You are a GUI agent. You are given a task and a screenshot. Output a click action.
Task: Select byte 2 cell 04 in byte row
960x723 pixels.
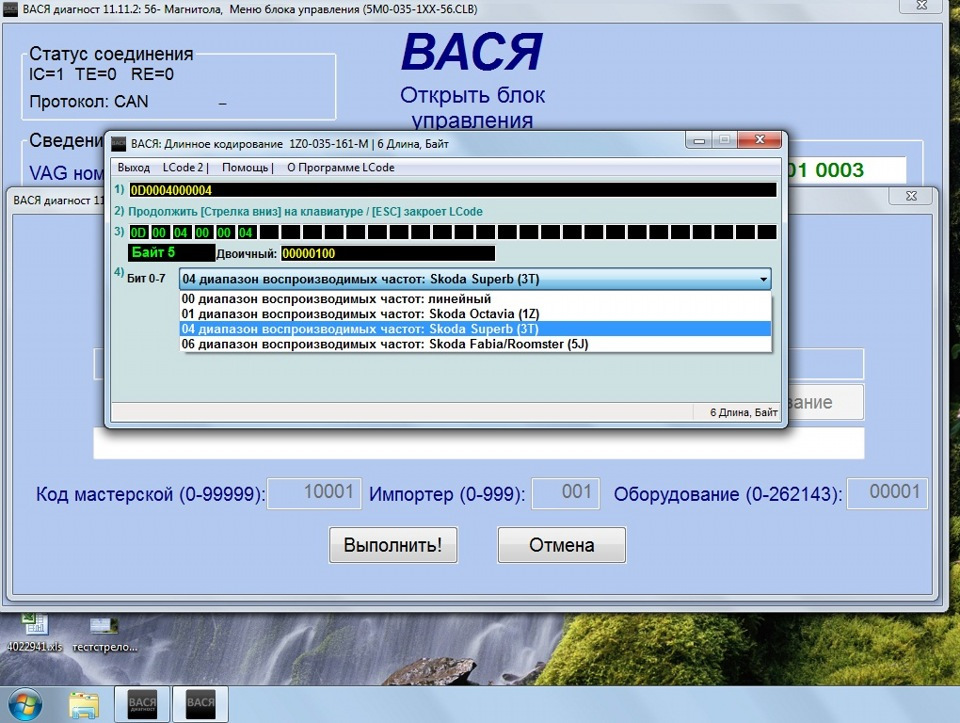pyautogui.click(x=181, y=233)
